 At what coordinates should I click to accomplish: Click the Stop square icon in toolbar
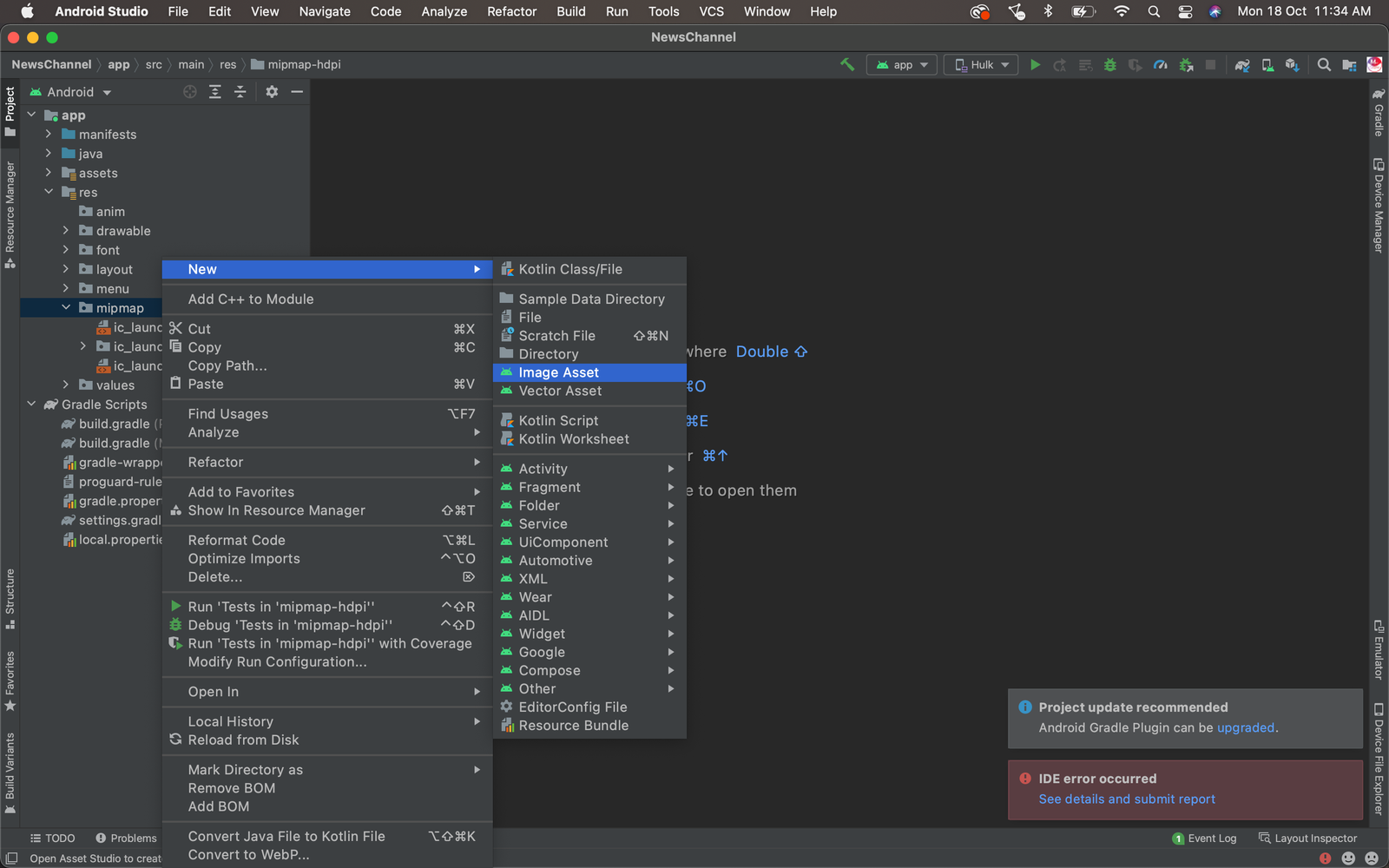tap(1210, 64)
